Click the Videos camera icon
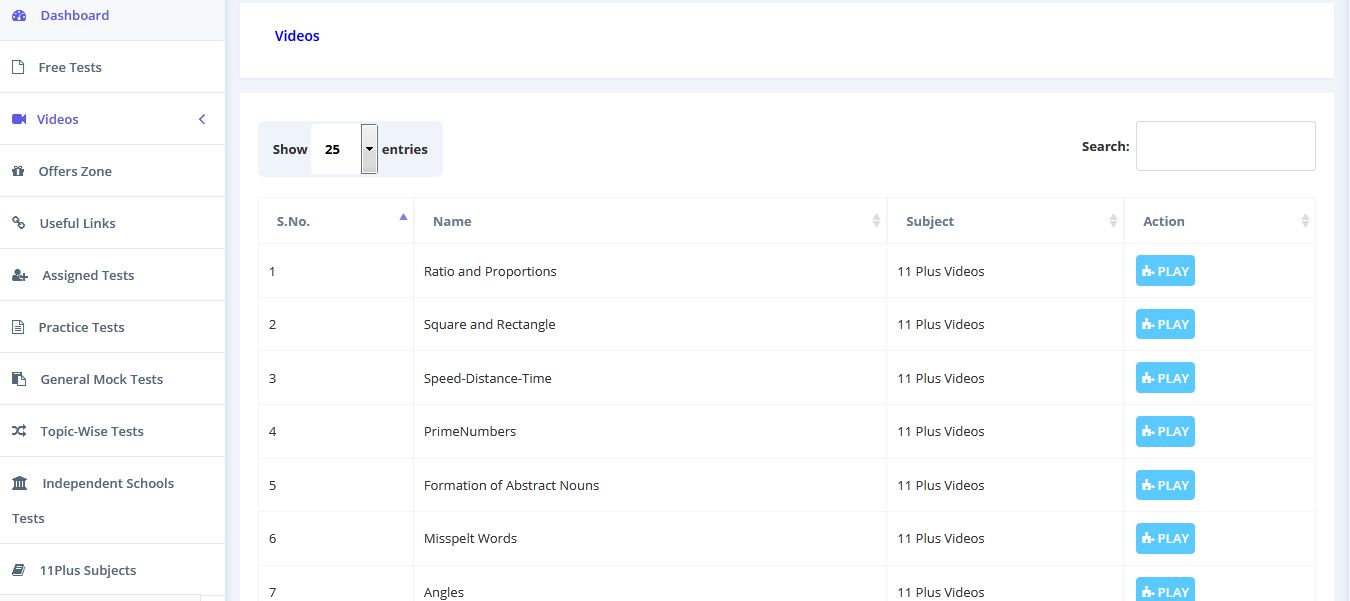This screenshot has width=1350, height=601. coord(18,119)
